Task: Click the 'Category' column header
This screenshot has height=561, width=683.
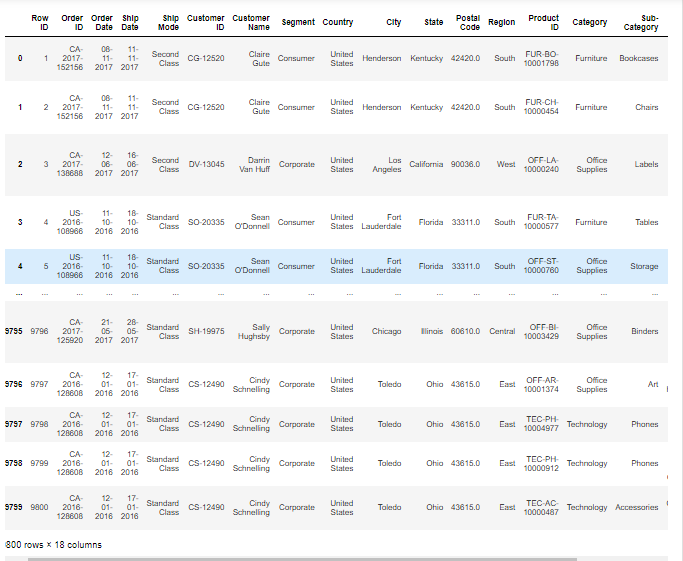Action: [x=589, y=22]
